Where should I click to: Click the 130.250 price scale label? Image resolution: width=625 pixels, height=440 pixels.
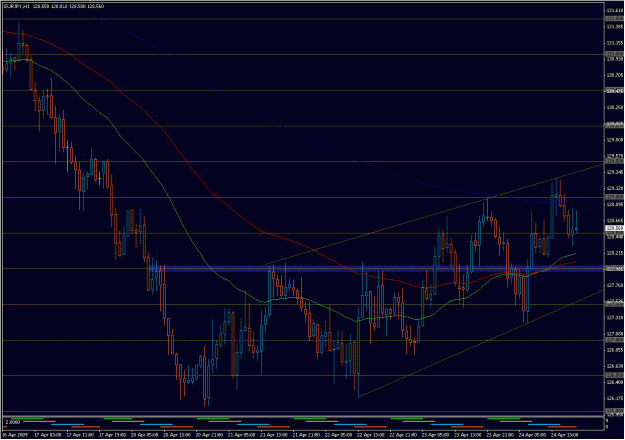[615, 108]
